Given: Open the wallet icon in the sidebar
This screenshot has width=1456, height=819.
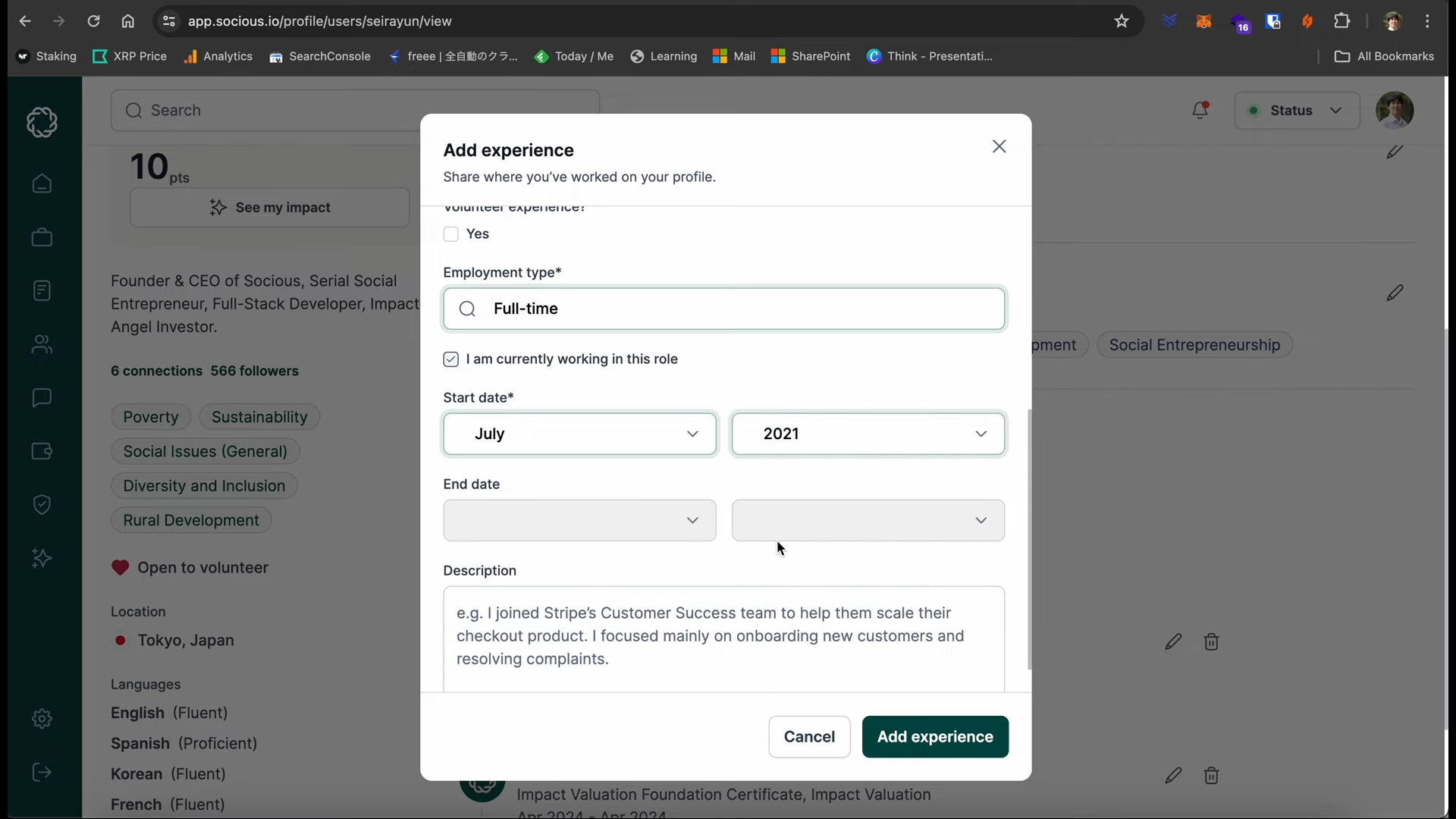Looking at the screenshot, I should tap(42, 451).
